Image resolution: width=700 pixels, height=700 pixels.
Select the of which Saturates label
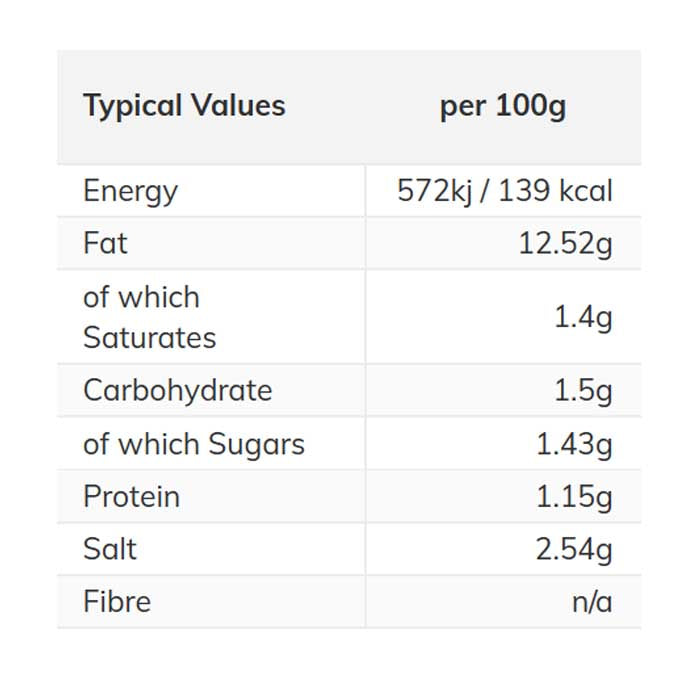(x=149, y=317)
